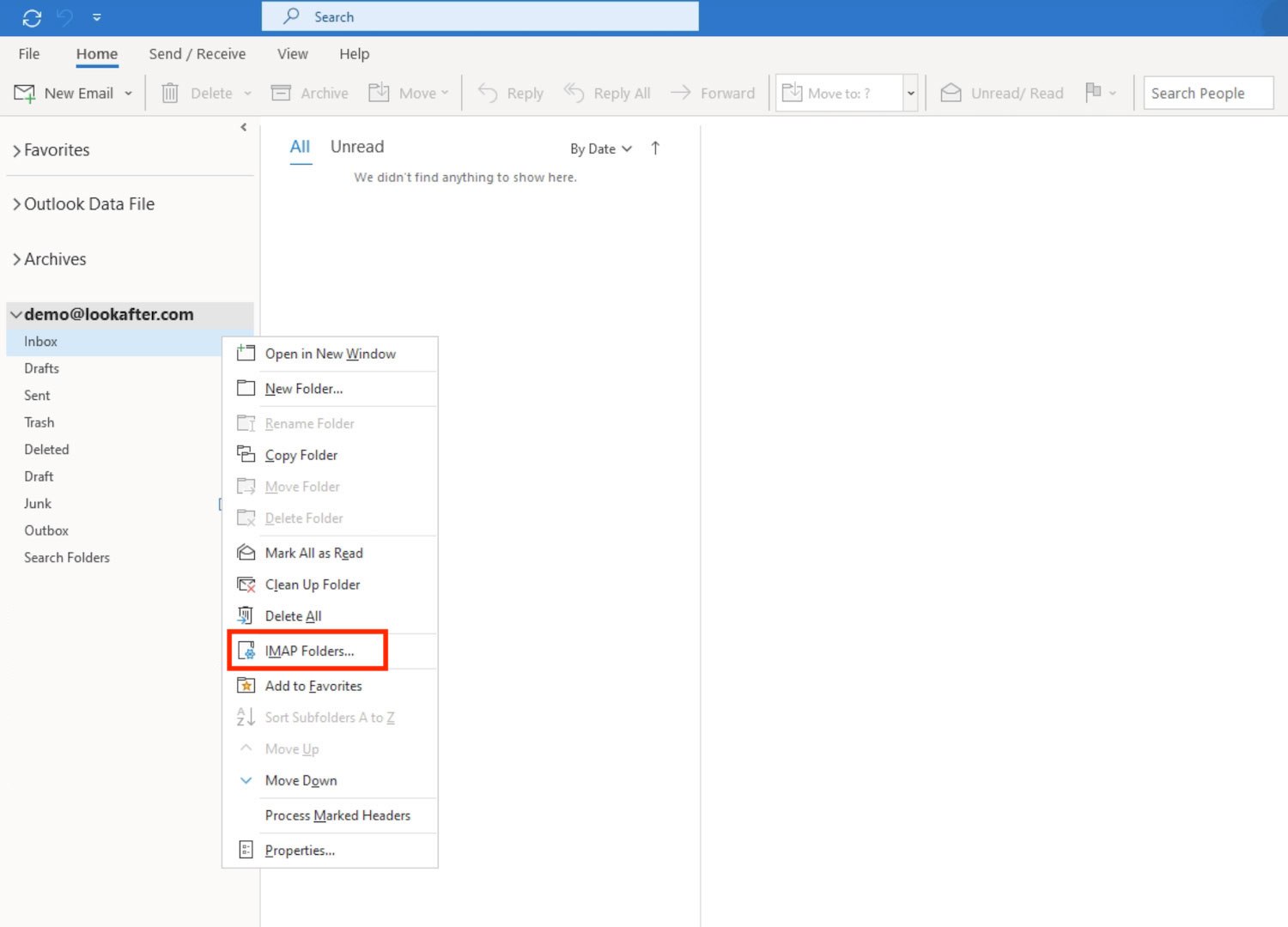Select Mark All as Read menu entry

(313, 553)
